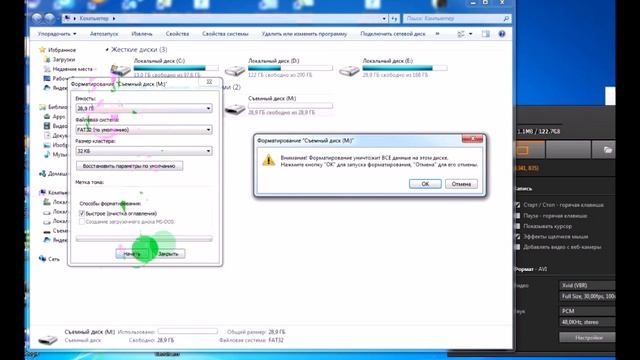Open the Музыка library icon in sidebar
640x360 pixels.
[47, 154]
